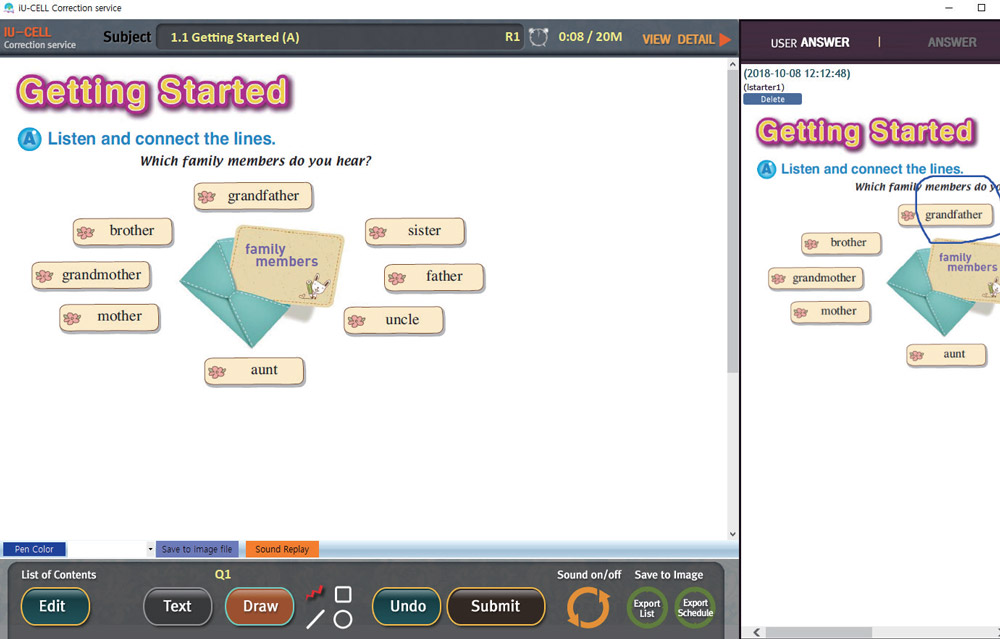Screen dimensions: 1000x639
Task: Click brother card in user answer panel
Action: tap(841, 243)
